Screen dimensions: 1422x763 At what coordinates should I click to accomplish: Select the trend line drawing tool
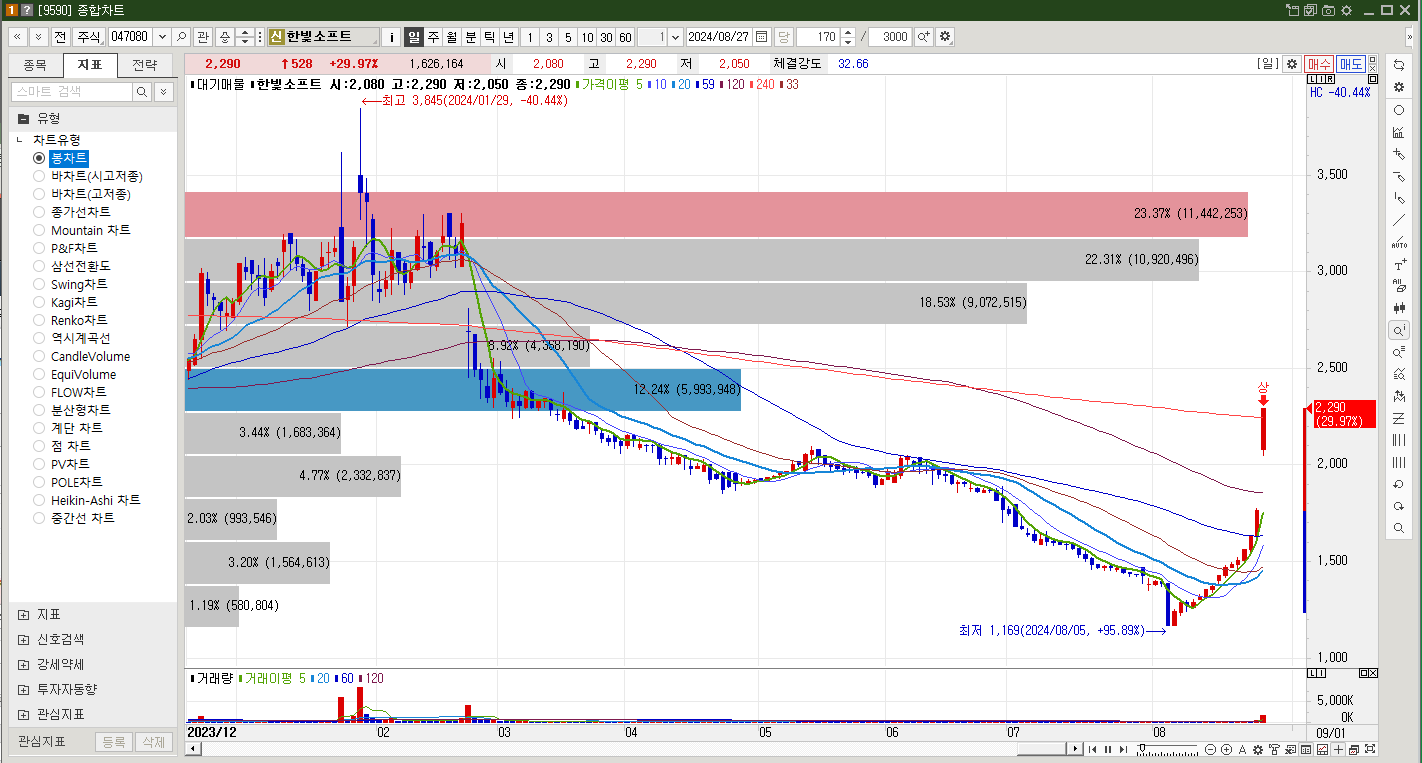click(x=1399, y=220)
